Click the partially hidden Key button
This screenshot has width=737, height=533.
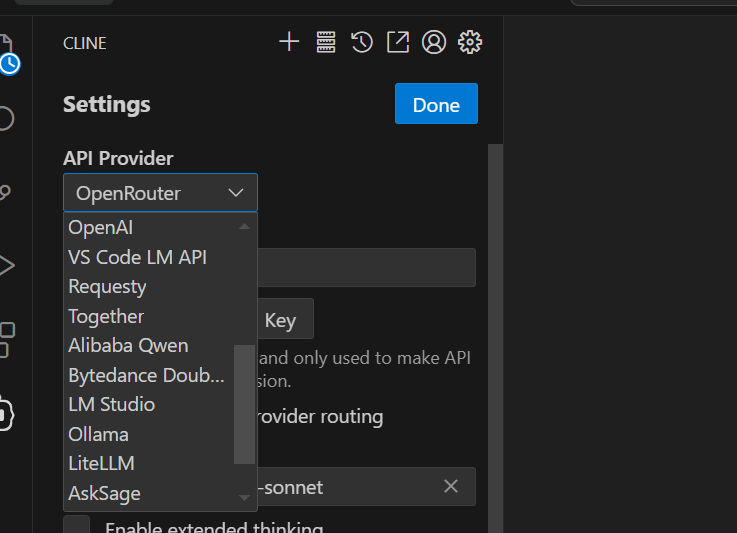click(285, 319)
